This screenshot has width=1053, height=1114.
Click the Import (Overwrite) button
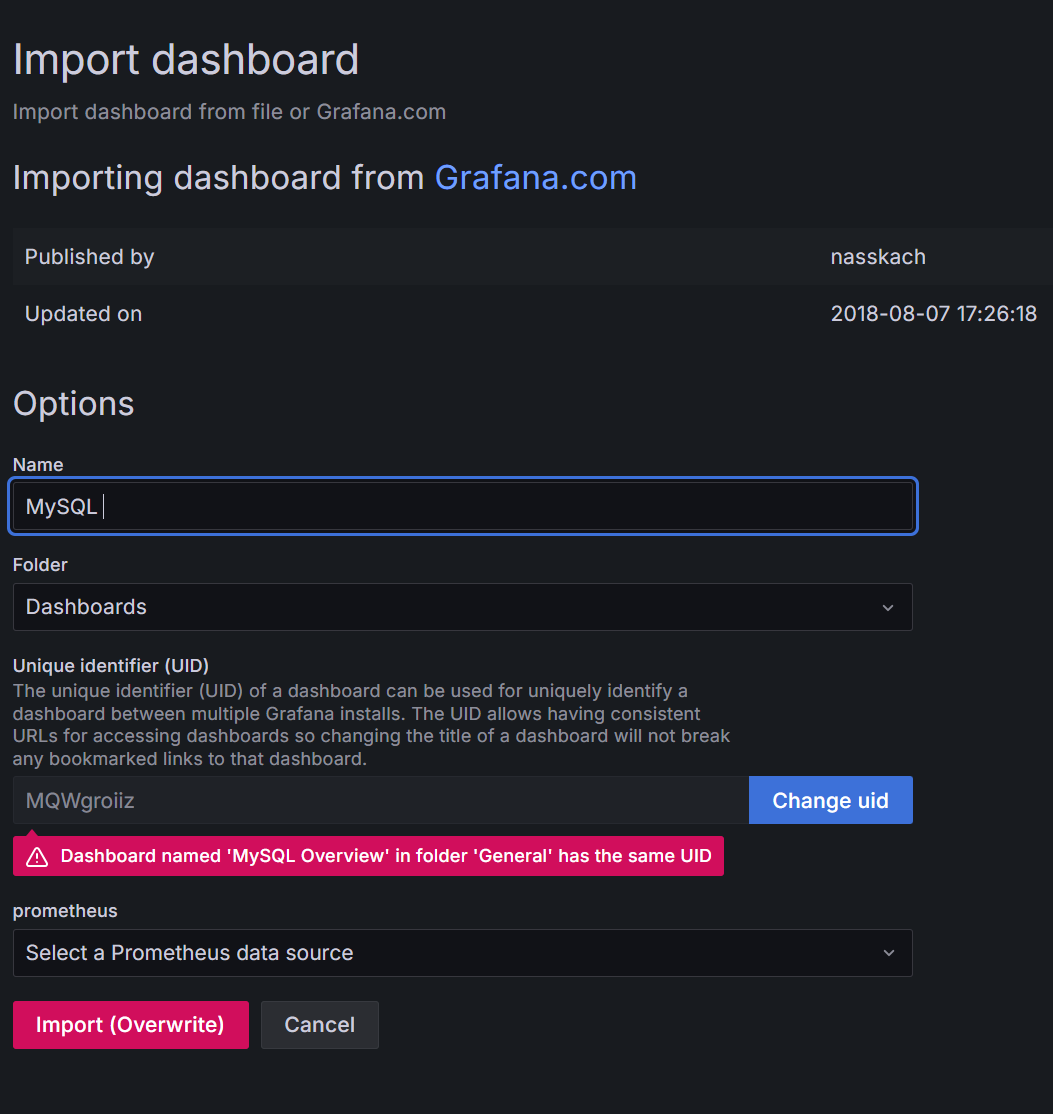(x=131, y=1024)
